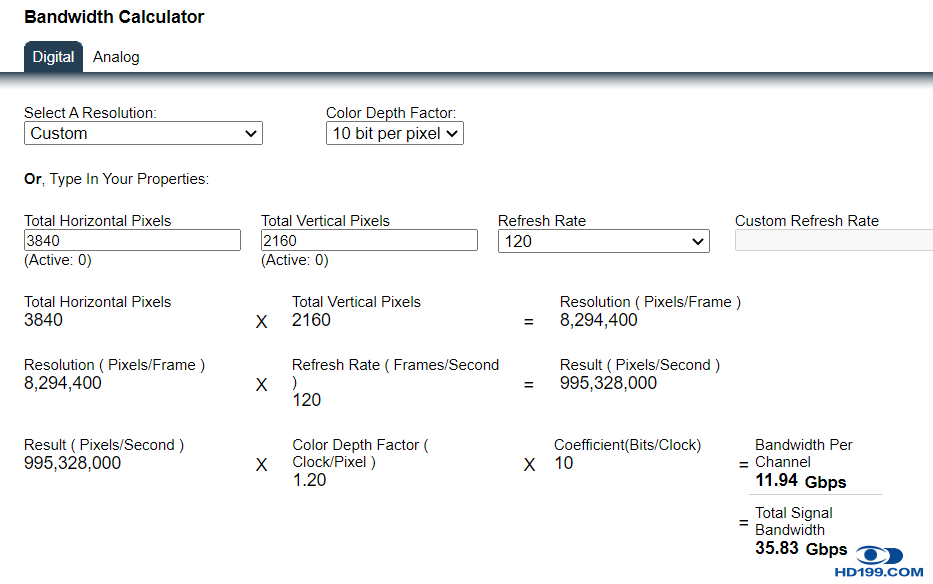Click the Bandwidth Calculator heading
This screenshot has height=584, width=933.
click(114, 17)
